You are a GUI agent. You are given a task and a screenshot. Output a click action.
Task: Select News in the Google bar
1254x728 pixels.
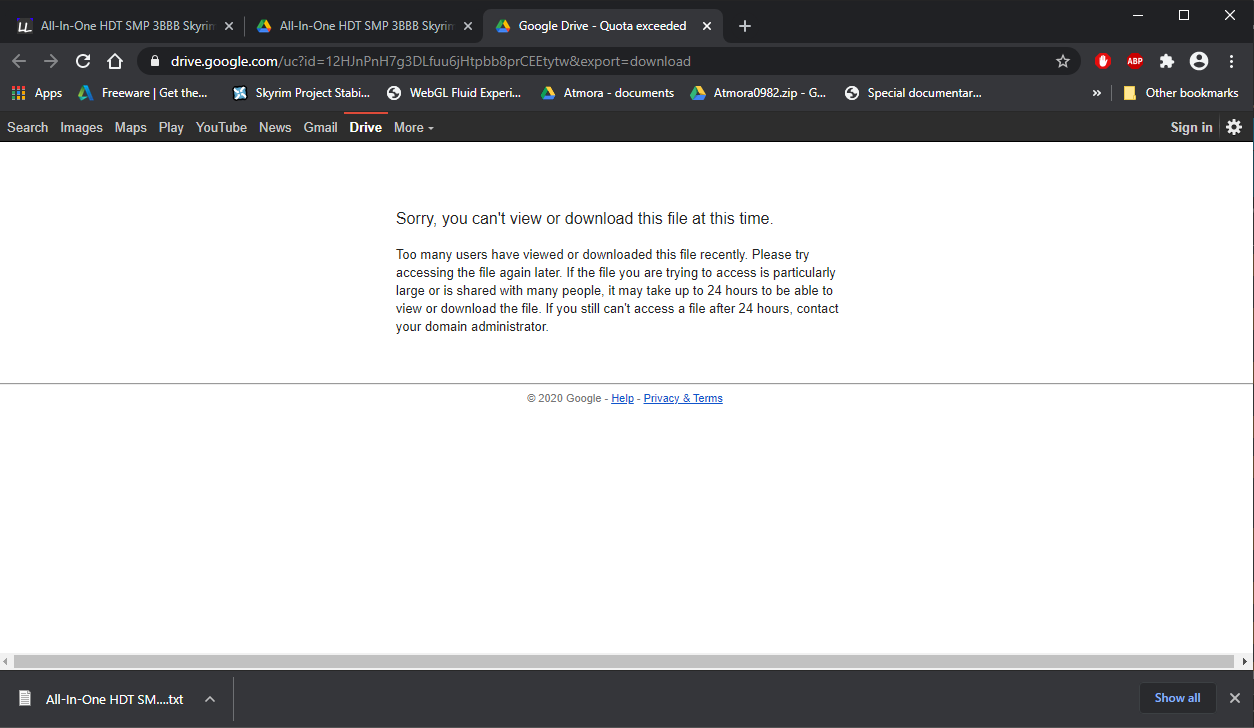point(275,127)
